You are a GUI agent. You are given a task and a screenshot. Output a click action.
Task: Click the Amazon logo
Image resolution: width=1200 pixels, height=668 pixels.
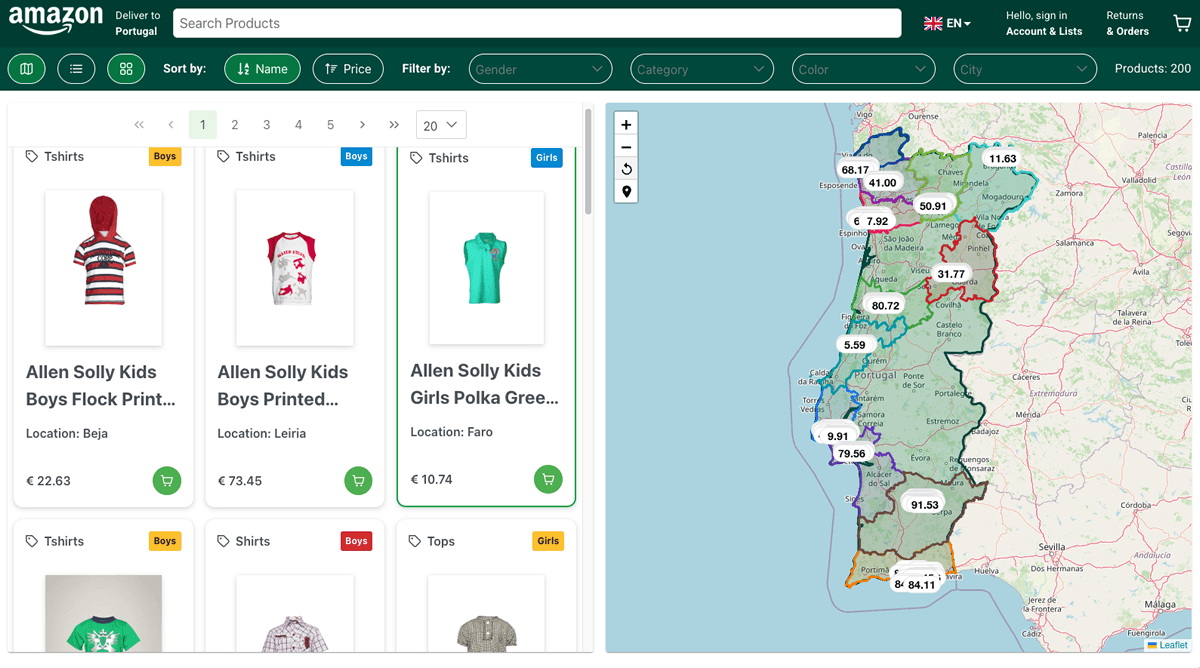[56, 20]
